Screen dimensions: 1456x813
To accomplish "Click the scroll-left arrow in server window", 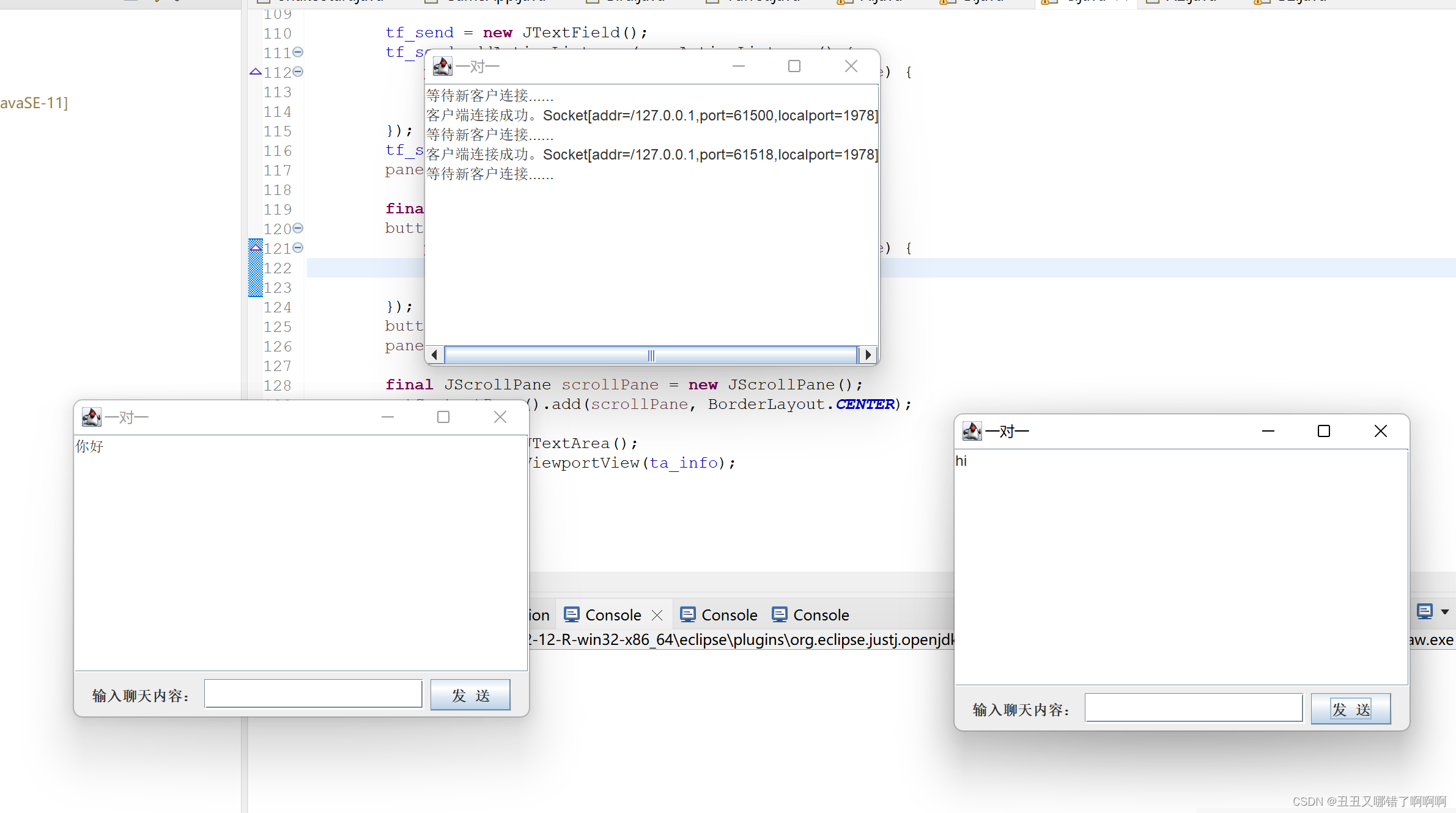I will point(434,355).
